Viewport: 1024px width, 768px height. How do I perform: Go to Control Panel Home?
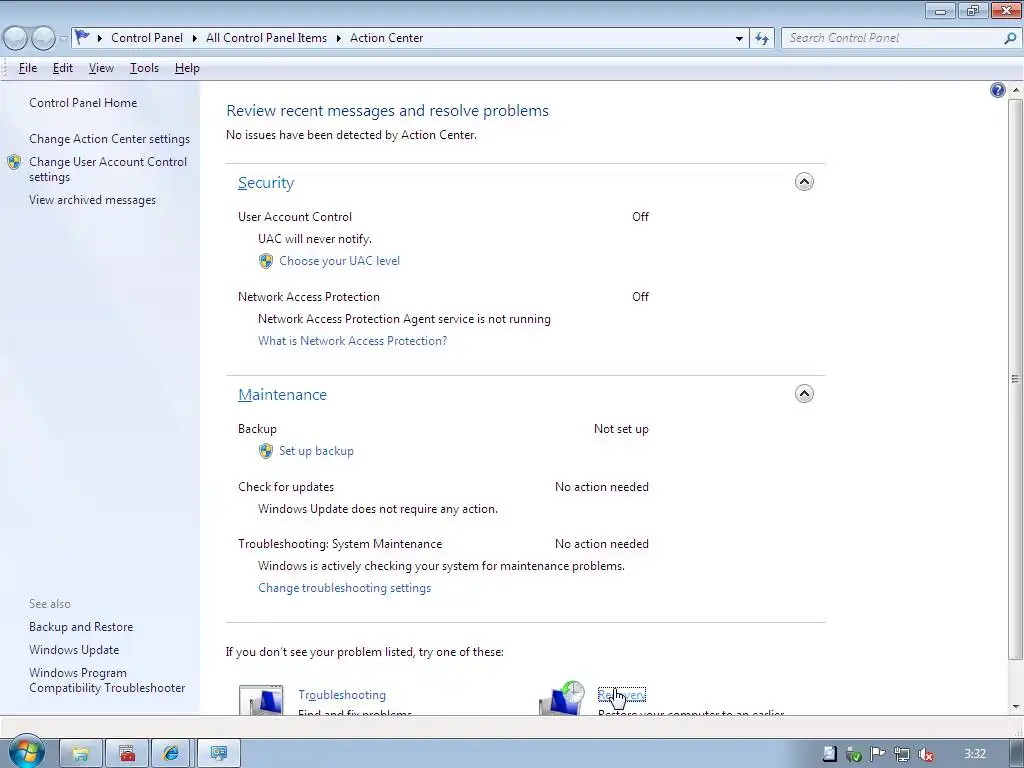click(x=83, y=103)
